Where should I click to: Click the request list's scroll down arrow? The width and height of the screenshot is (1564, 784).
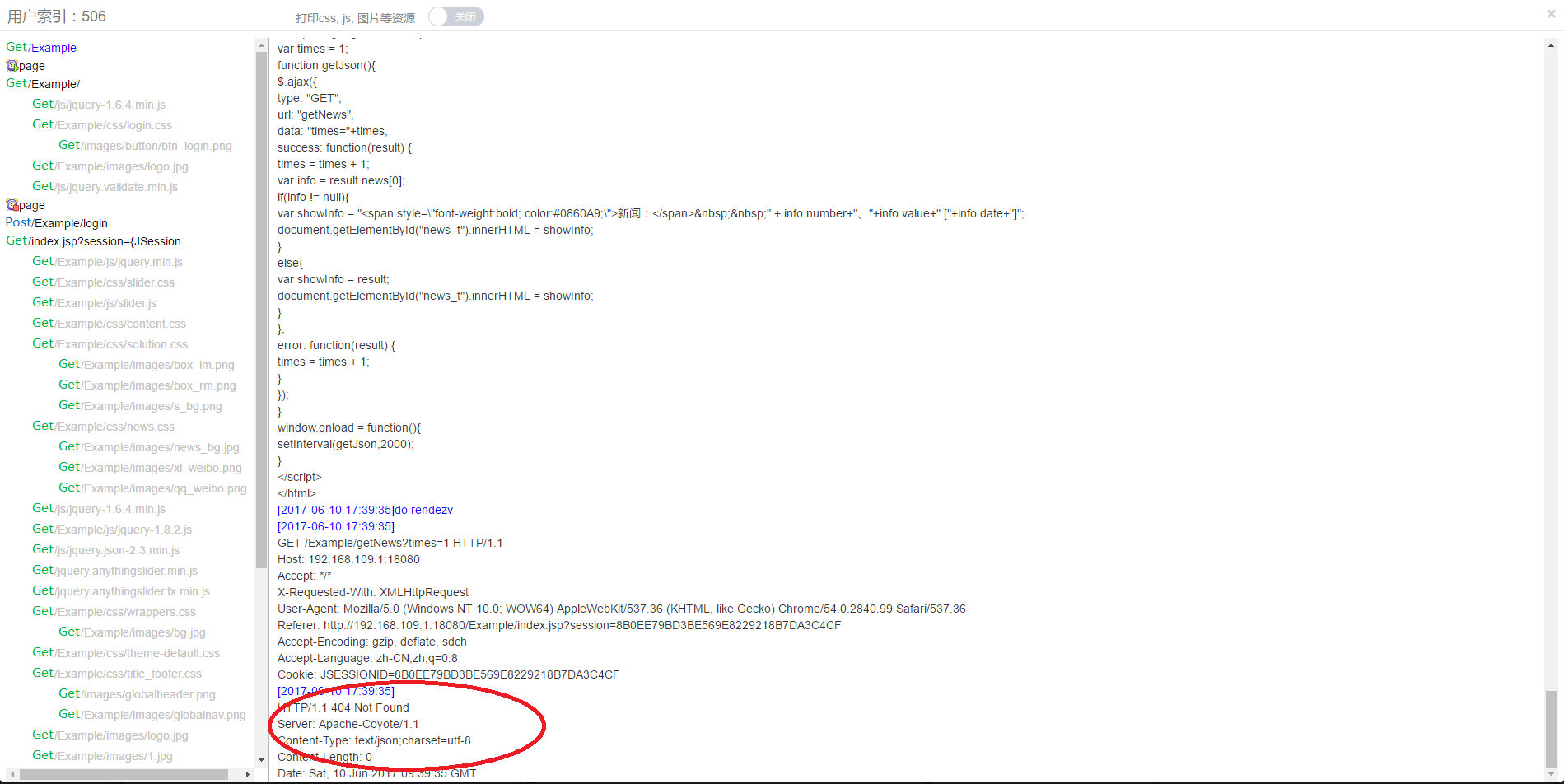[x=261, y=760]
